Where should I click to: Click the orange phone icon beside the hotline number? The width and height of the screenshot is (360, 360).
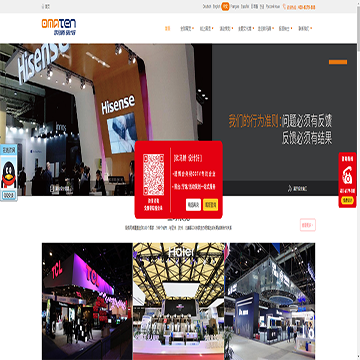[x=284, y=7]
